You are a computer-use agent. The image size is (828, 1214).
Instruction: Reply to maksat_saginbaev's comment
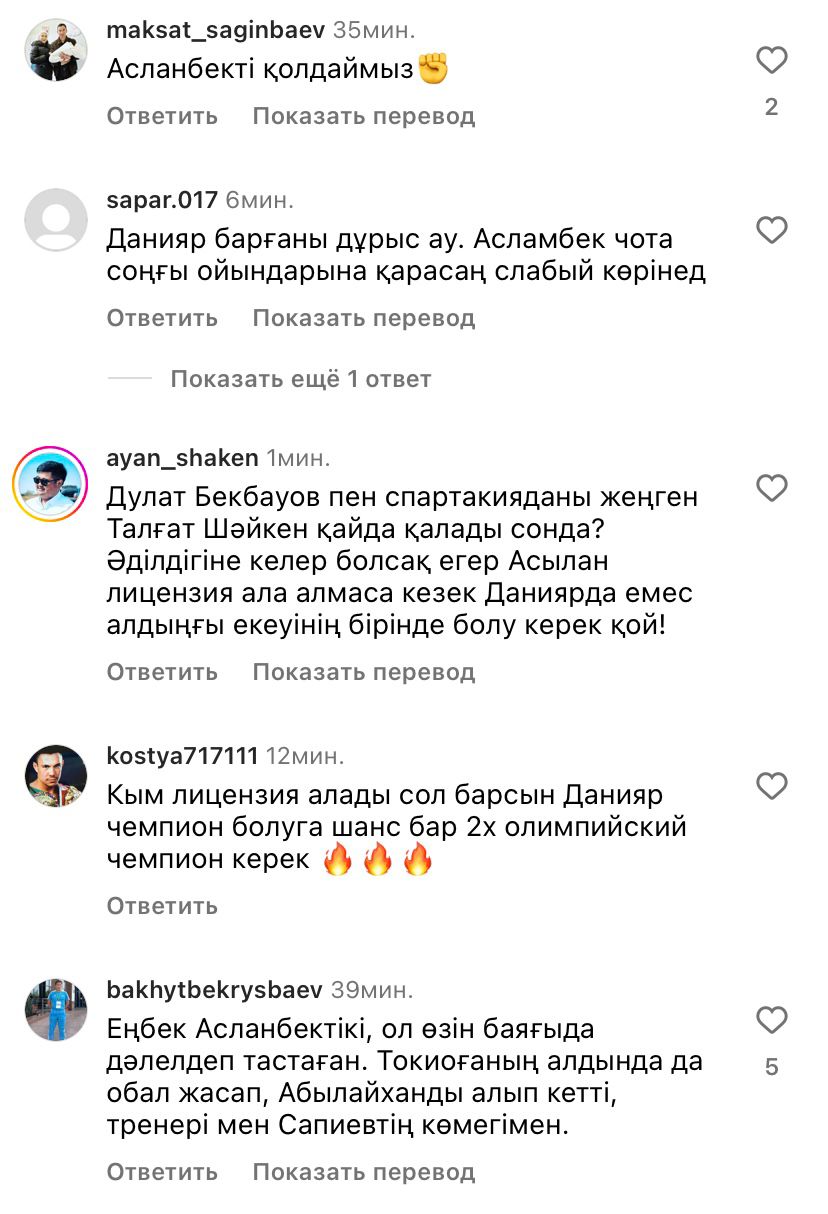point(162,116)
